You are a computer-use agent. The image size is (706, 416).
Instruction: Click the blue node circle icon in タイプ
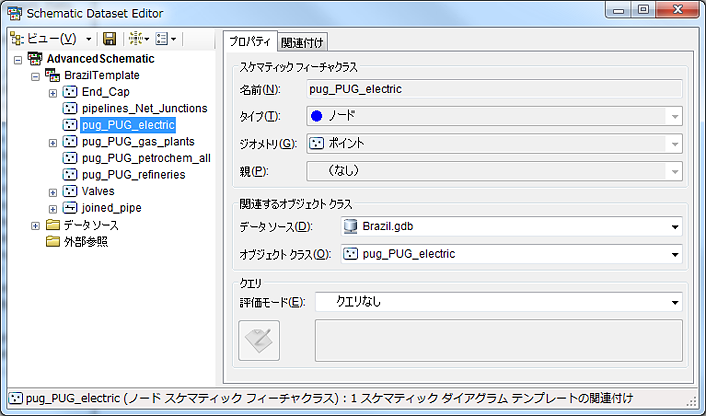pyautogui.click(x=317, y=116)
